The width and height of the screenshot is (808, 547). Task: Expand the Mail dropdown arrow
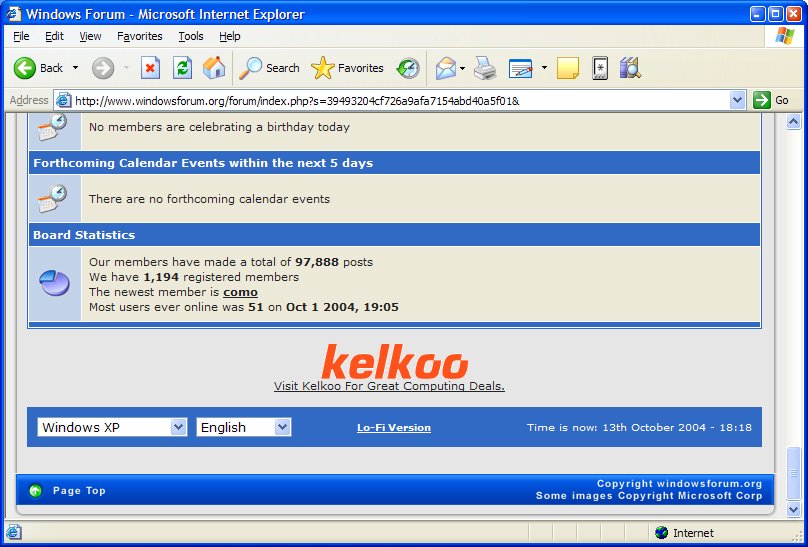pos(462,68)
